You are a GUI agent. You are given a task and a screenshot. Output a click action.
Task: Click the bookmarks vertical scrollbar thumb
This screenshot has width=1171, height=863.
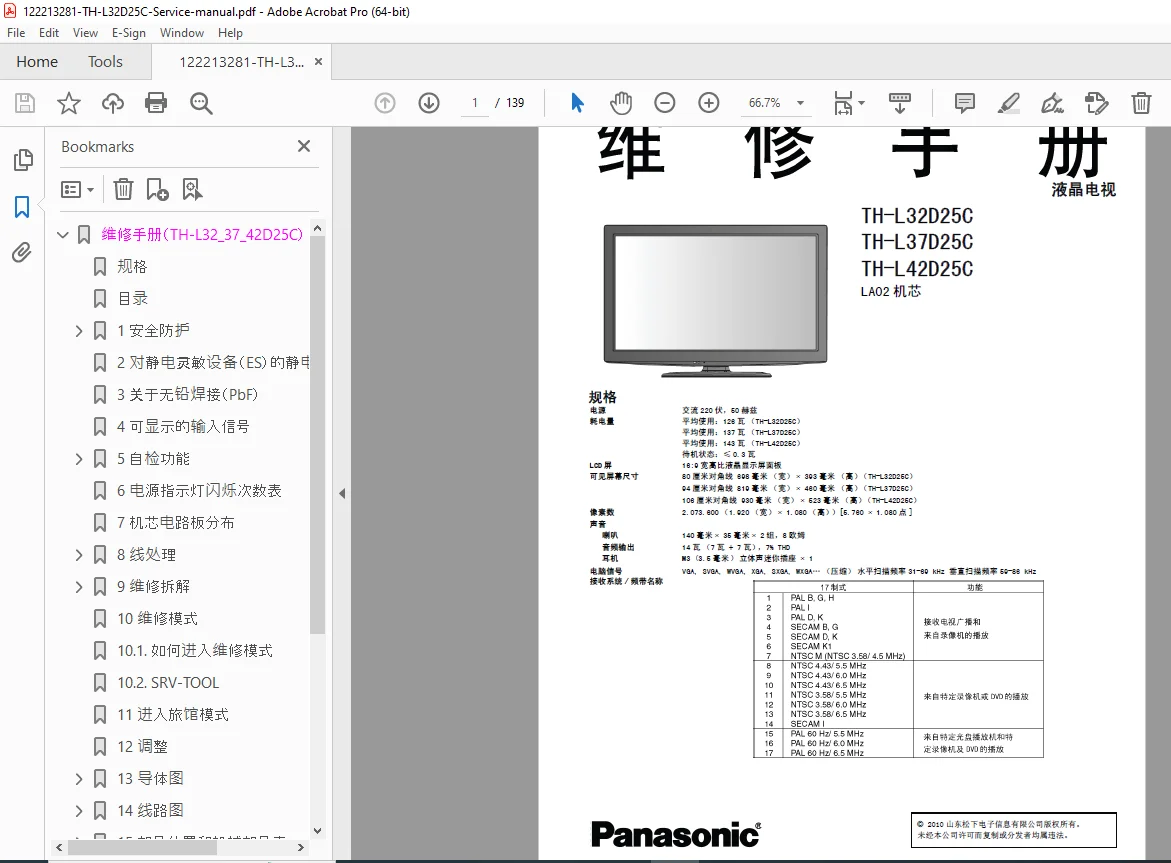[317, 435]
